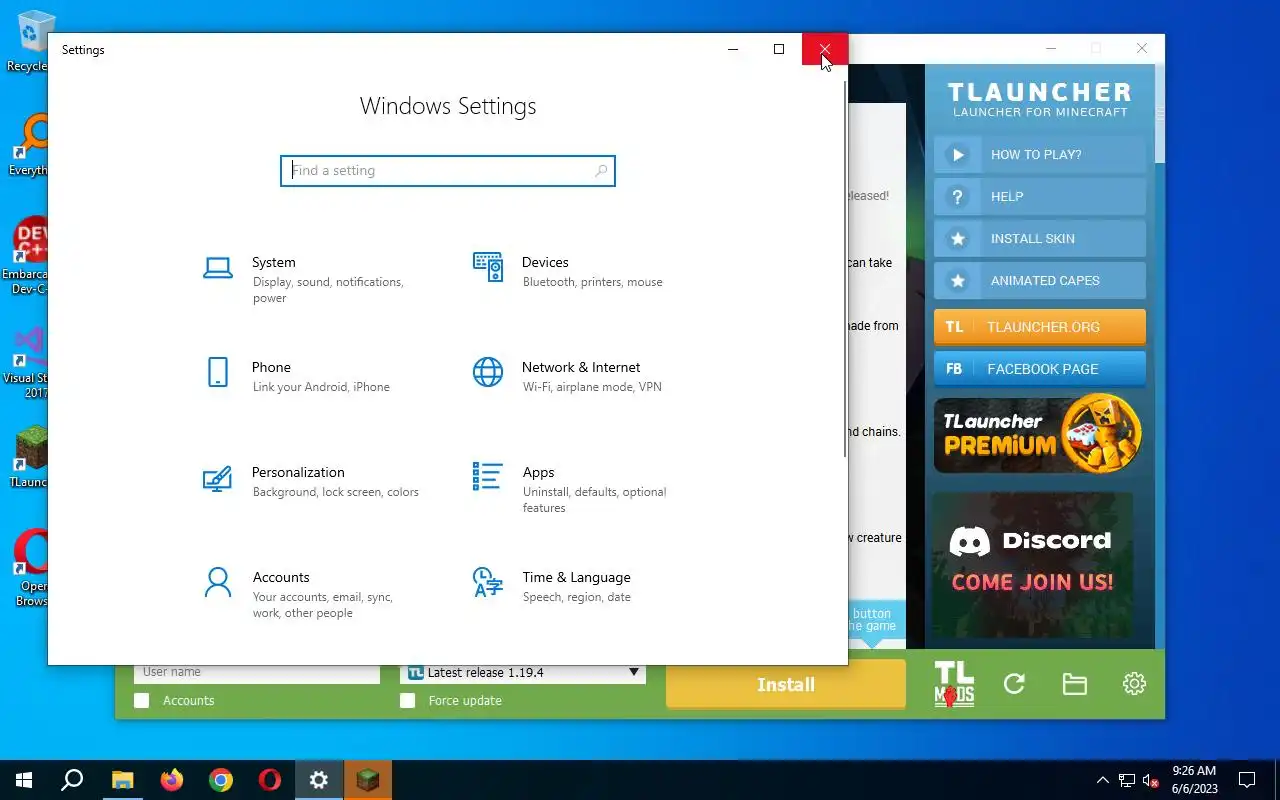Click Accounts title in Windows Settings
Viewport: 1280px width, 800px height.
pyautogui.click(x=281, y=577)
